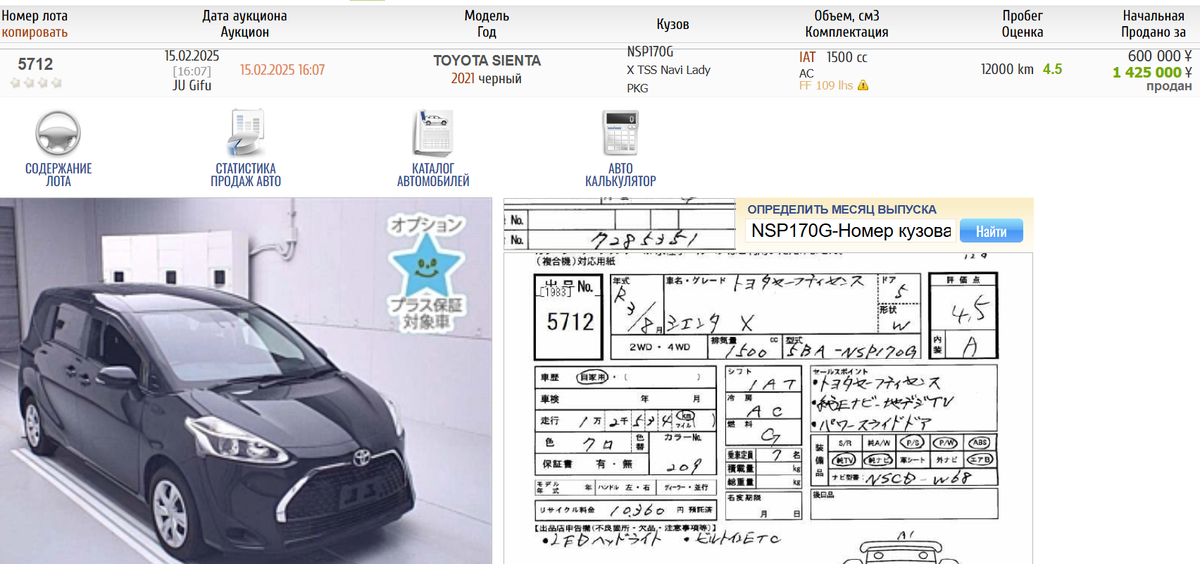Click the Начальная Продано за column header
This screenshot has width=1200, height=564.
pyautogui.click(x=1153, y=24)
